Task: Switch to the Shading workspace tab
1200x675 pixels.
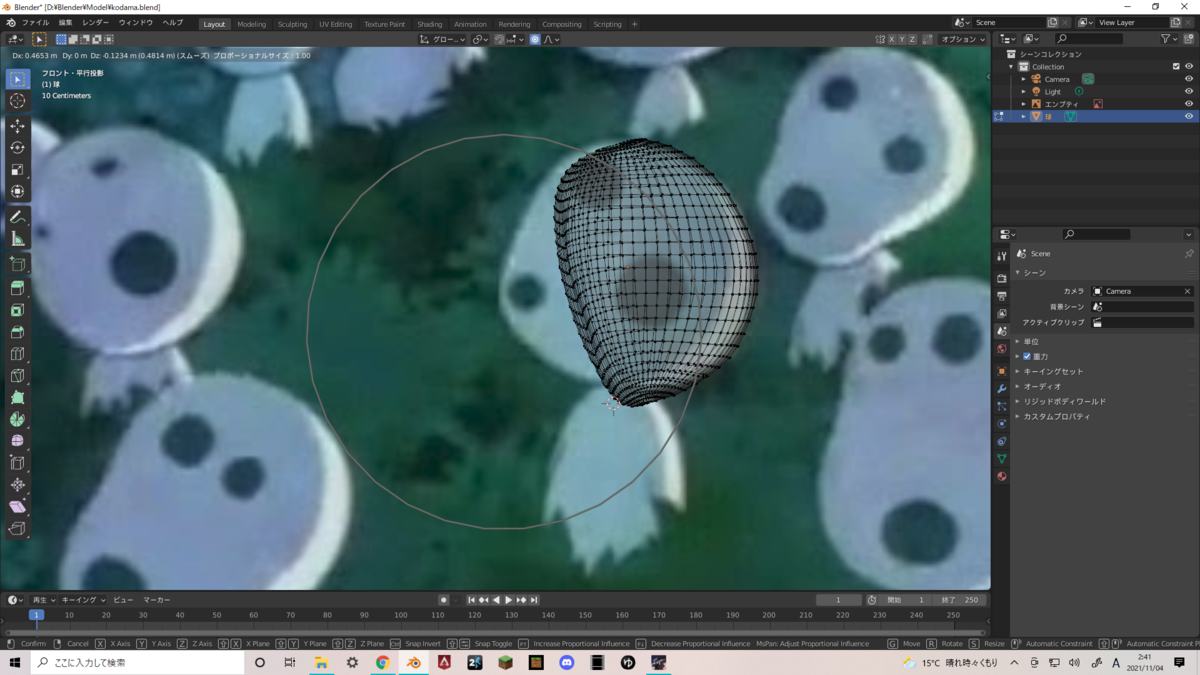Action: (x=430, y=24)
